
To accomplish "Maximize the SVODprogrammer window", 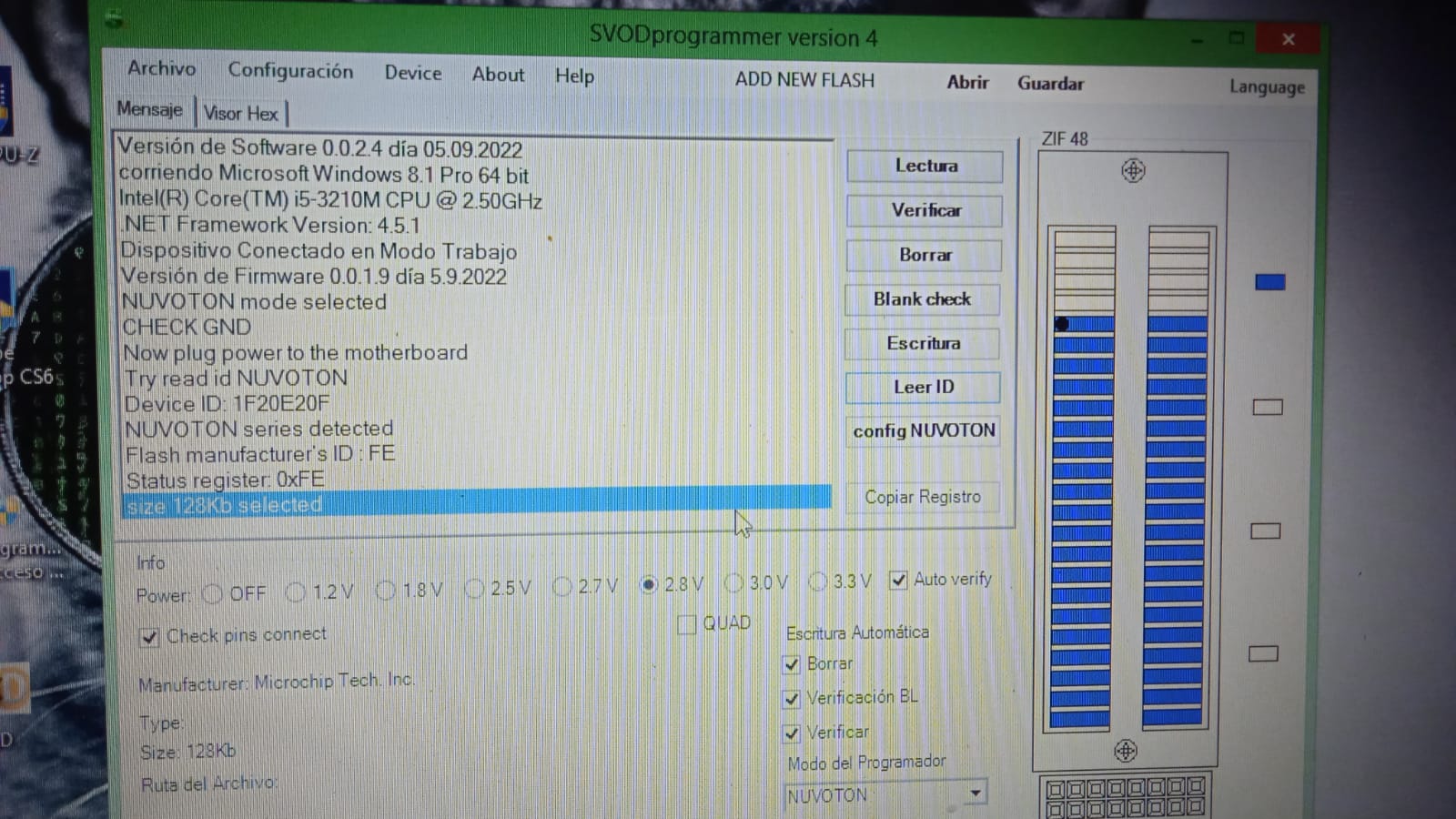I will [x=1236, y=38].
